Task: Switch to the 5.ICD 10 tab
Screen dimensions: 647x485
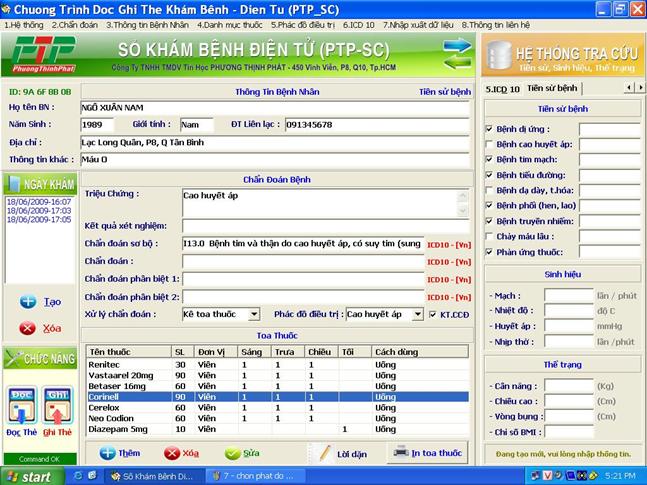Action: [x=502, y=88]
